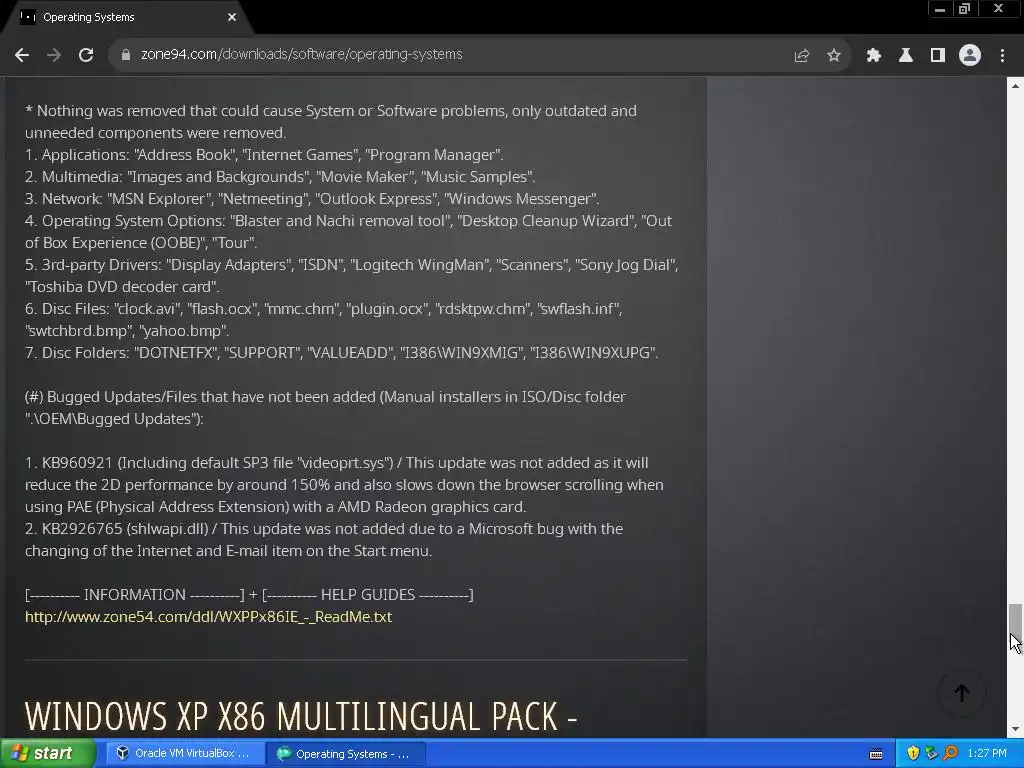Click the magnifier tray icon
The image size is (1024, 768).
(x=950, y=754)
